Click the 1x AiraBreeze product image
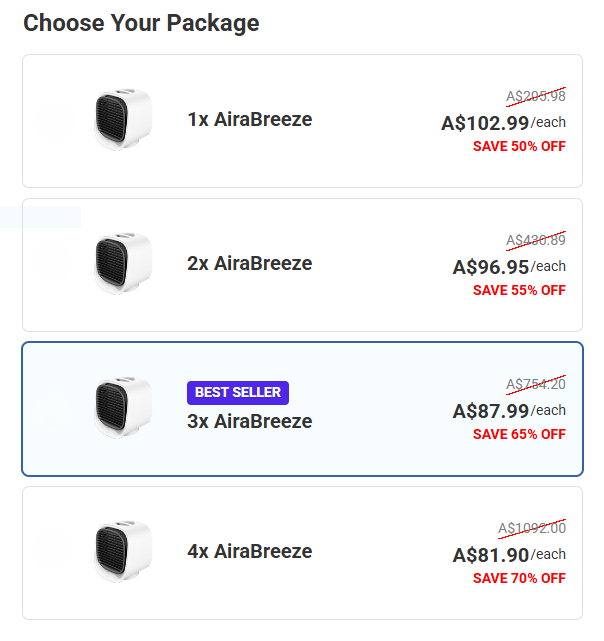 pyautogui.click(x=122, y=120)
